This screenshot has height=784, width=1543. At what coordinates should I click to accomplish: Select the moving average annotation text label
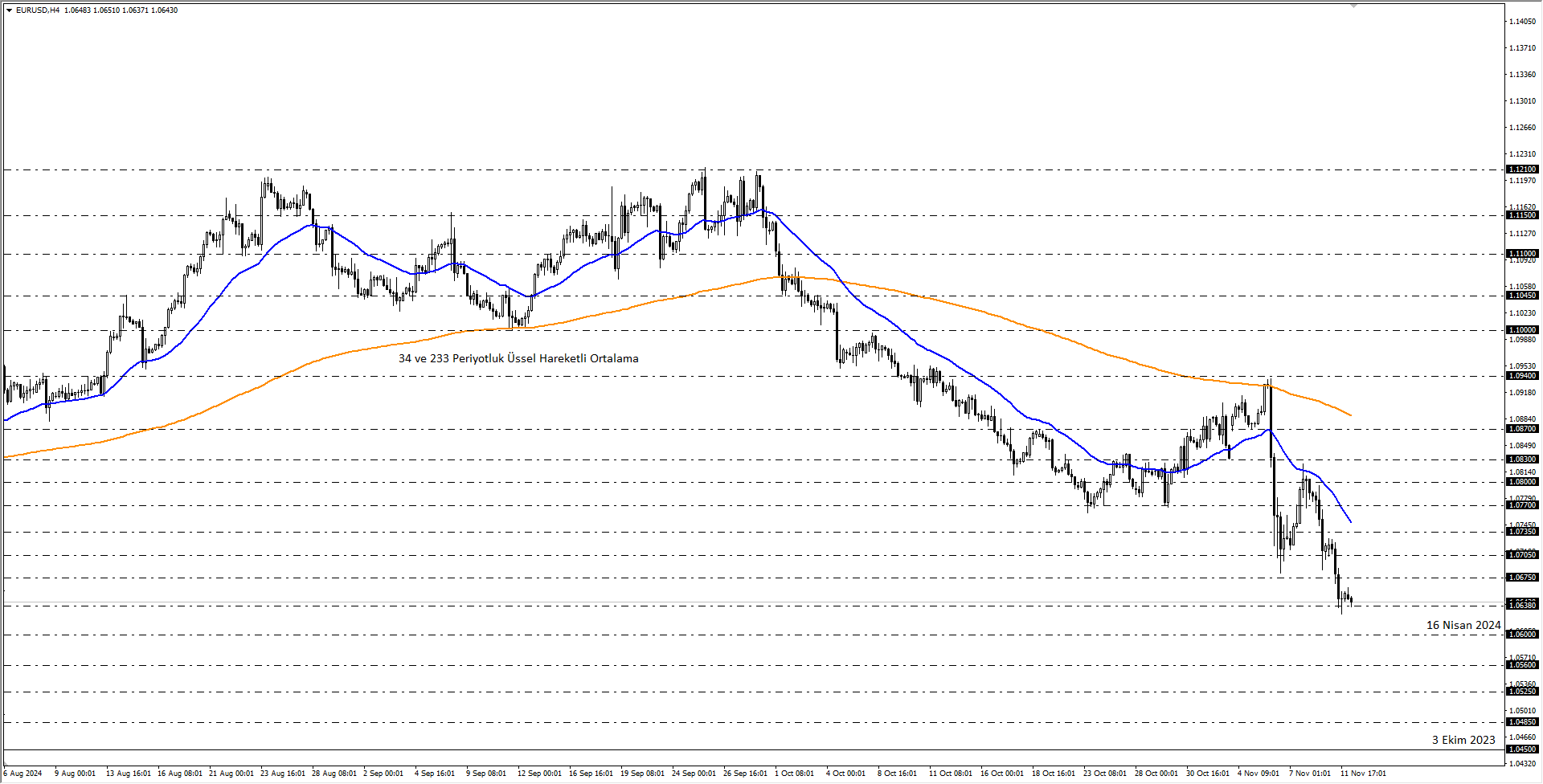pos(518,358)
